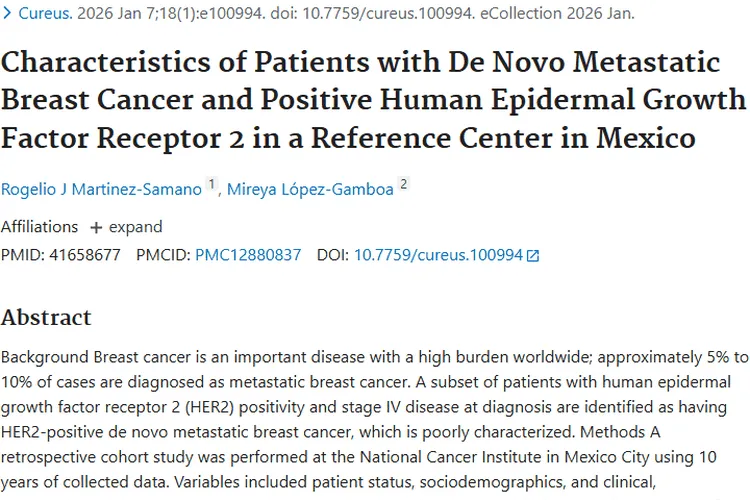Click the Affiliations label
Viewport: 750px width, 500px height.
tap(39, 227)
